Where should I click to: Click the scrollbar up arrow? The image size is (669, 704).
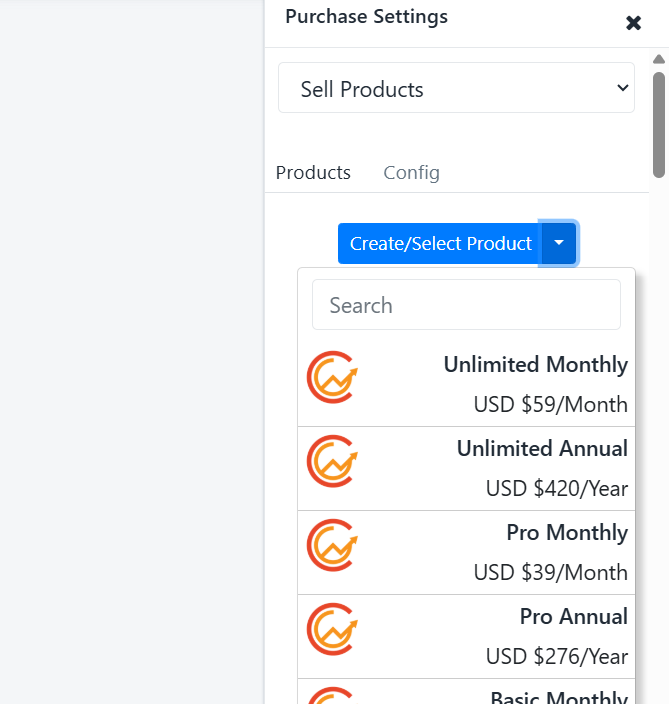(659, 59)
